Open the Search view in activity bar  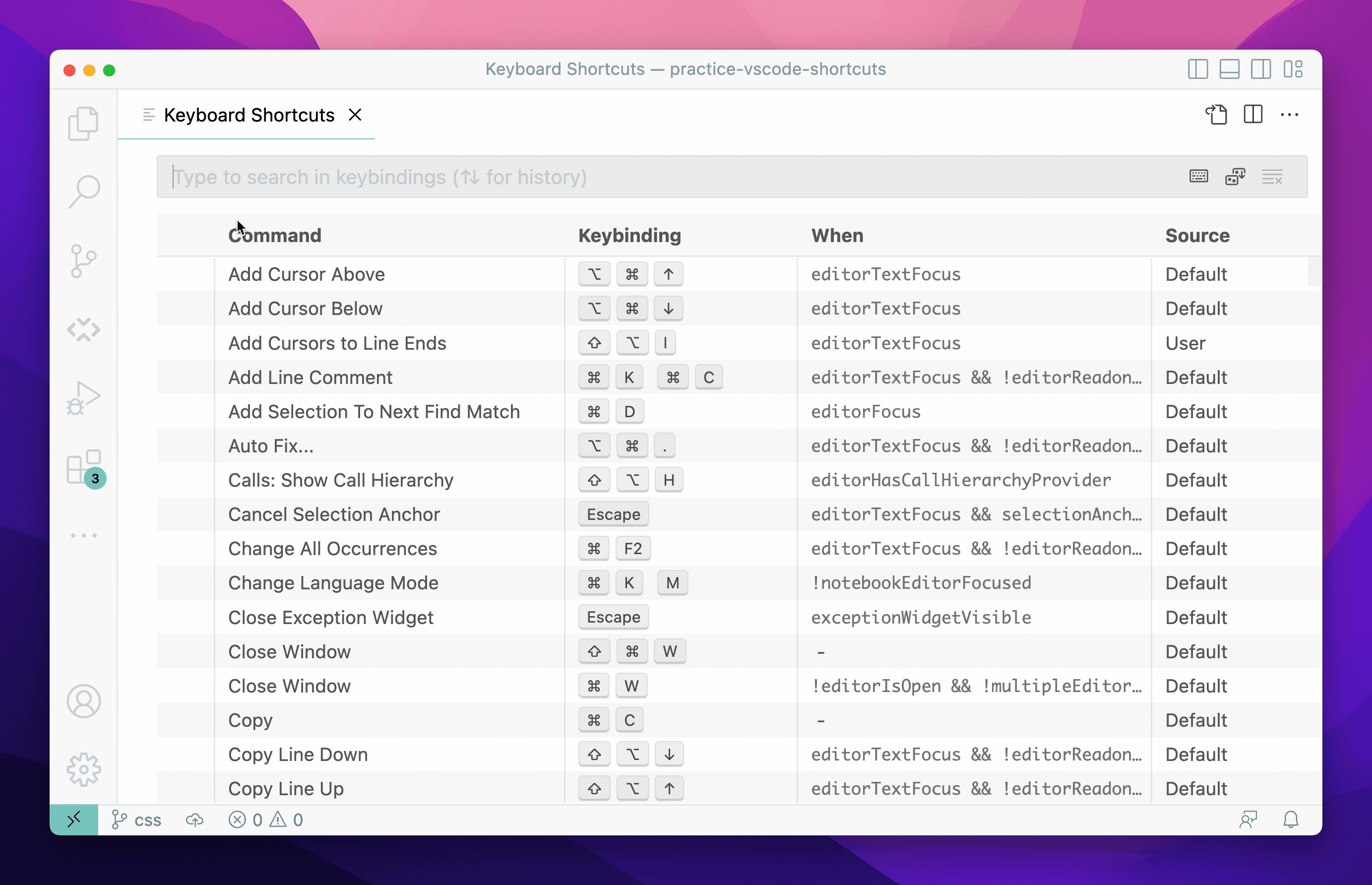[x=84, y=191]
